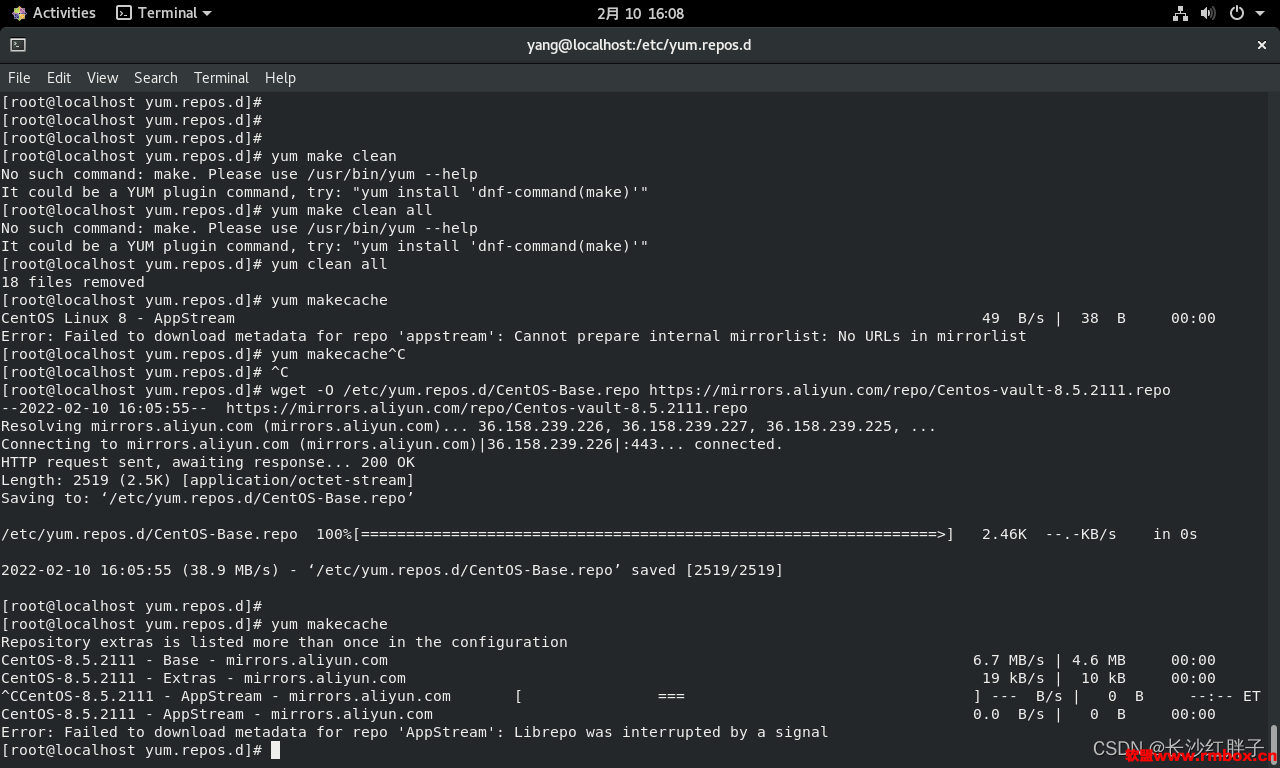The height and width of the screenshot is (768, 1280).
Task: Open network status icon in system tray
Action: [1180, 13]
